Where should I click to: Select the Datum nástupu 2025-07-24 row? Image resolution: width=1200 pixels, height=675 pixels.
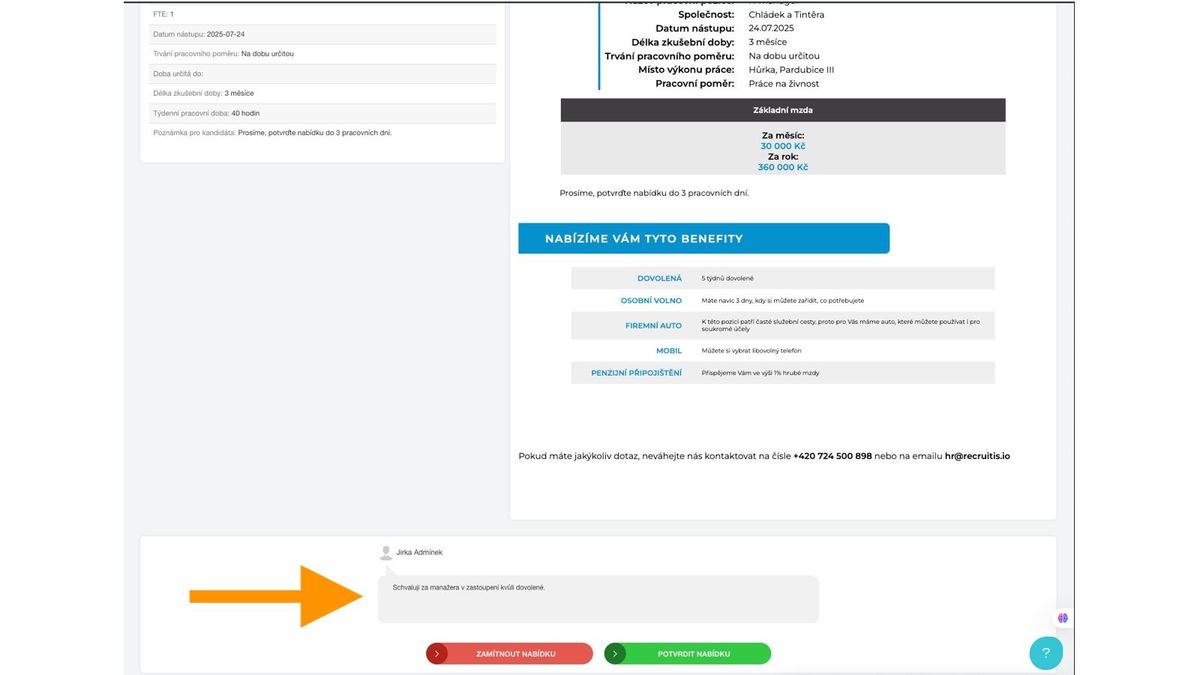click(x=323, y=34)
